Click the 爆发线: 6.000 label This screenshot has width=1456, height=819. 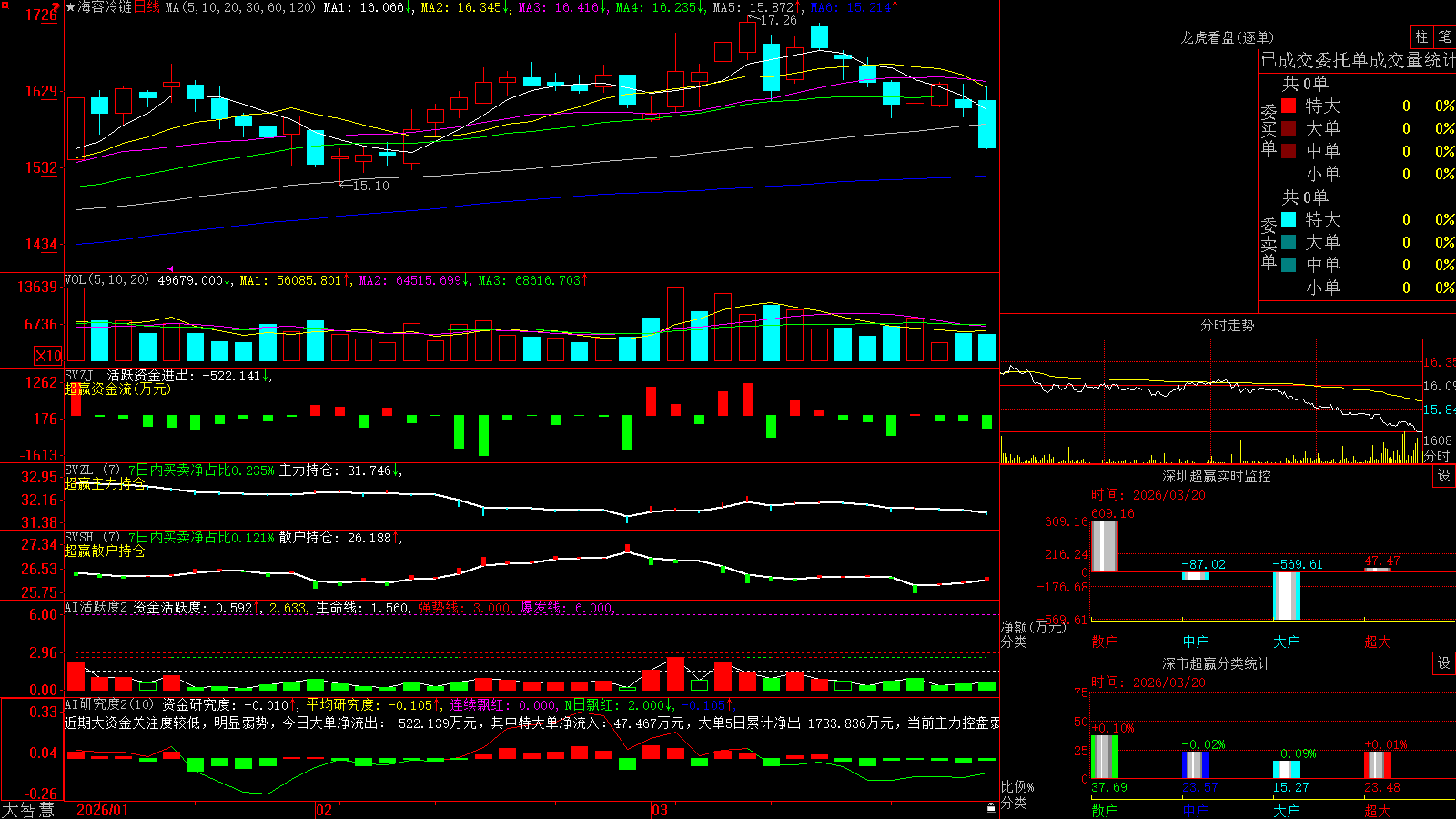pos(566,608)
